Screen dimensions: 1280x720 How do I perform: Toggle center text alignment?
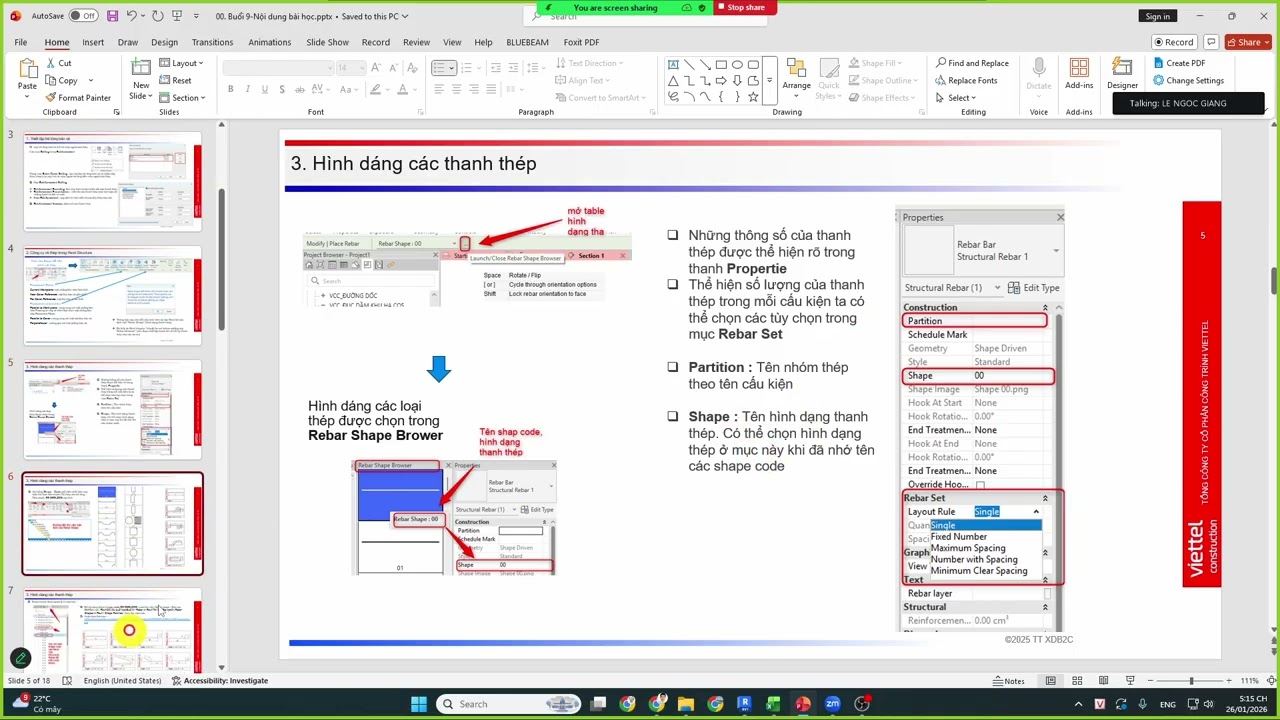[456, 89]
